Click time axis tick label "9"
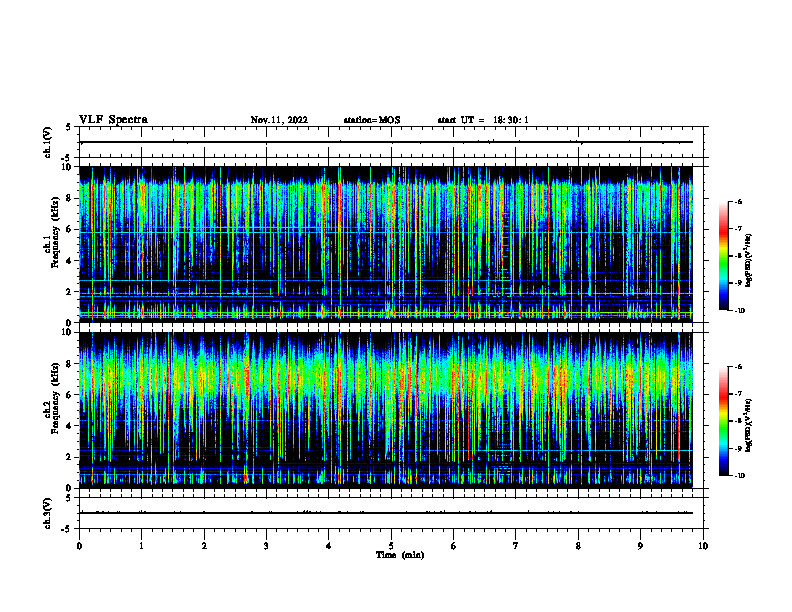This screenshot has height=612, width=792. 640,546
